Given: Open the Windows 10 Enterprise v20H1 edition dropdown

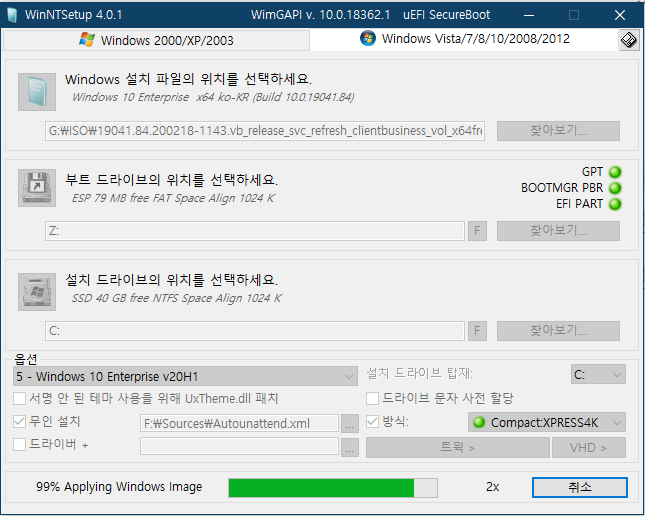Looking at the screenshot, I should [x=186, y=376].
